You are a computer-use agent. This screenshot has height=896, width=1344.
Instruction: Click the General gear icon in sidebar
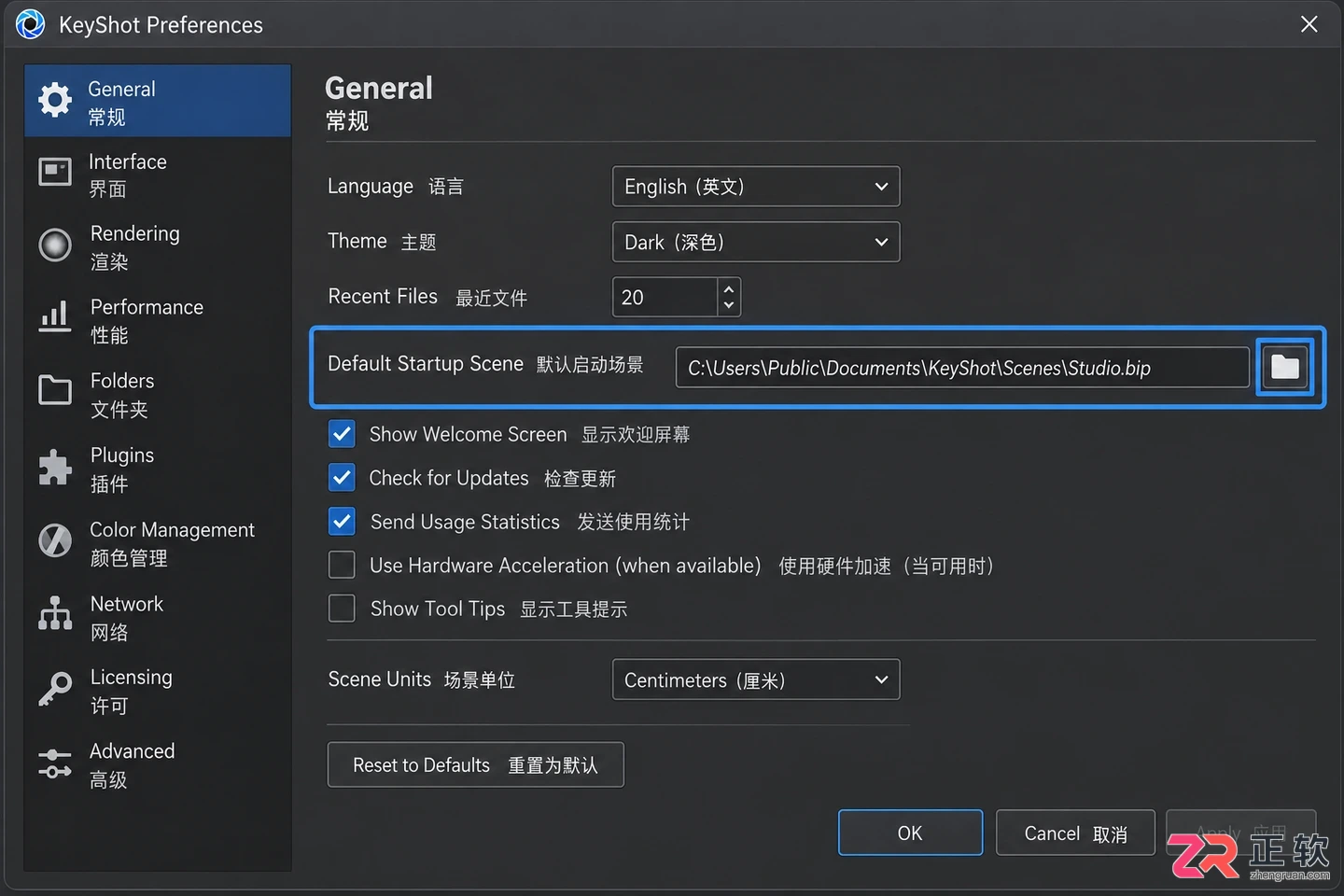click(x=55, y=100)
